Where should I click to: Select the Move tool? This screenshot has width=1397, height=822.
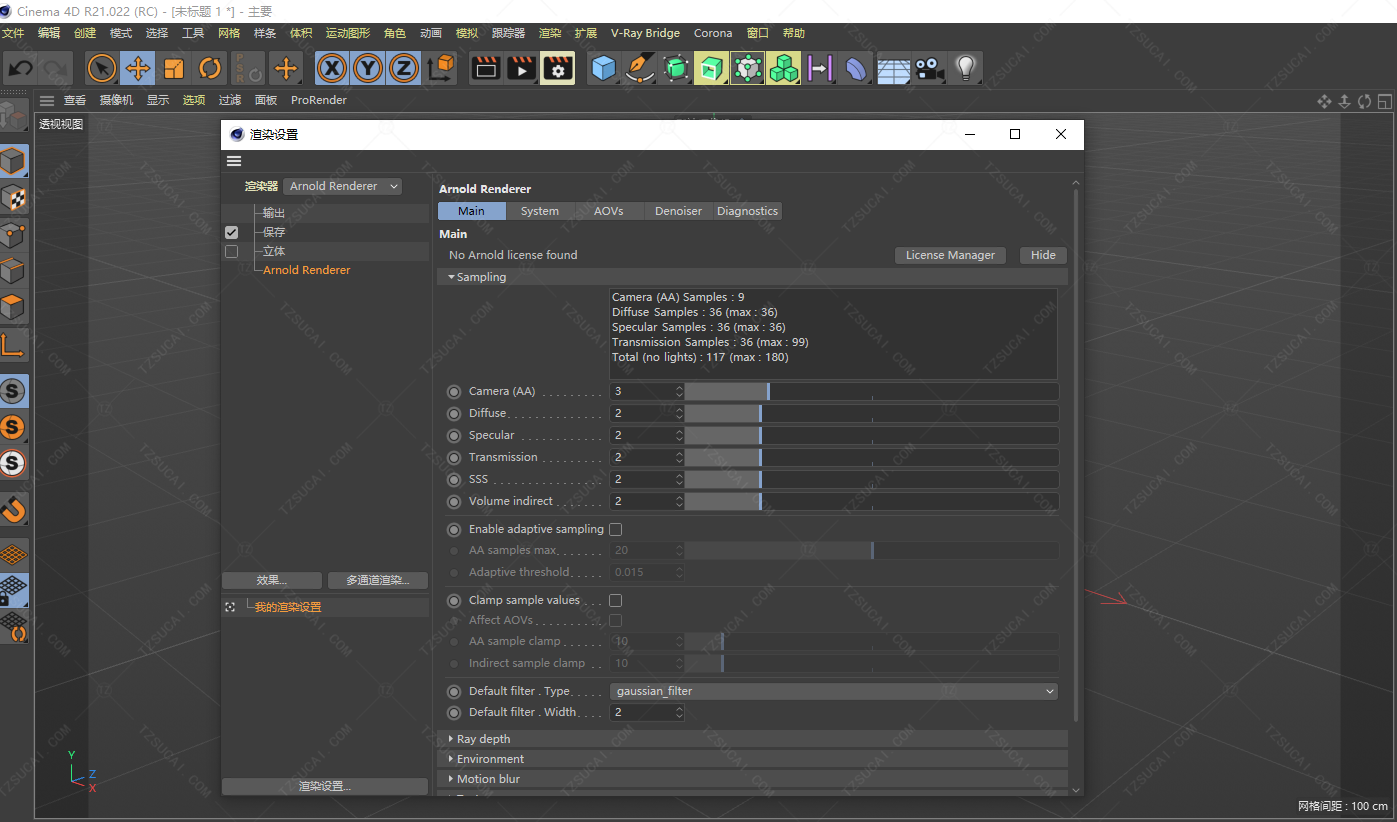(138, 69)
